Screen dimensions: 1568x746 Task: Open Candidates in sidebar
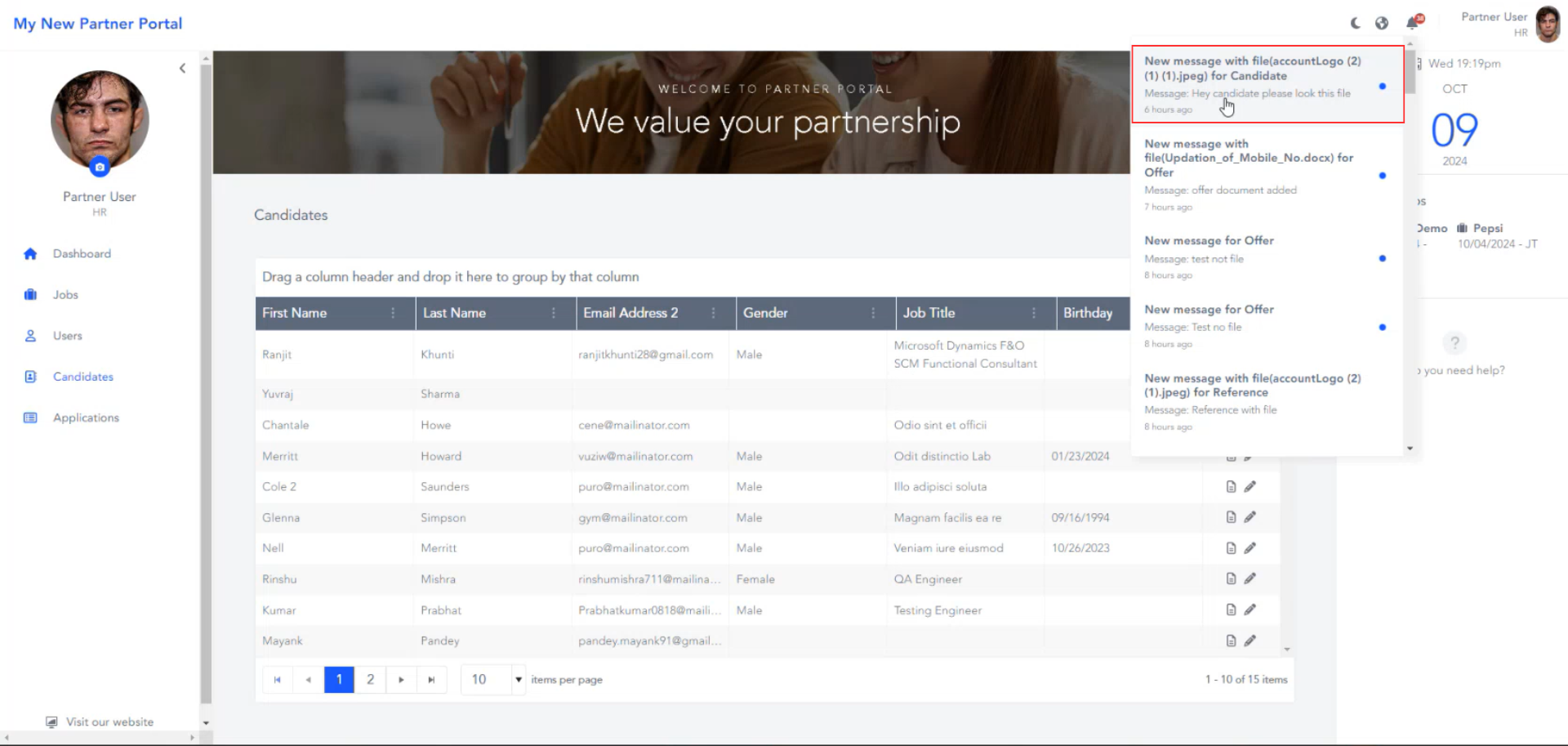click(x=83, y=377)
